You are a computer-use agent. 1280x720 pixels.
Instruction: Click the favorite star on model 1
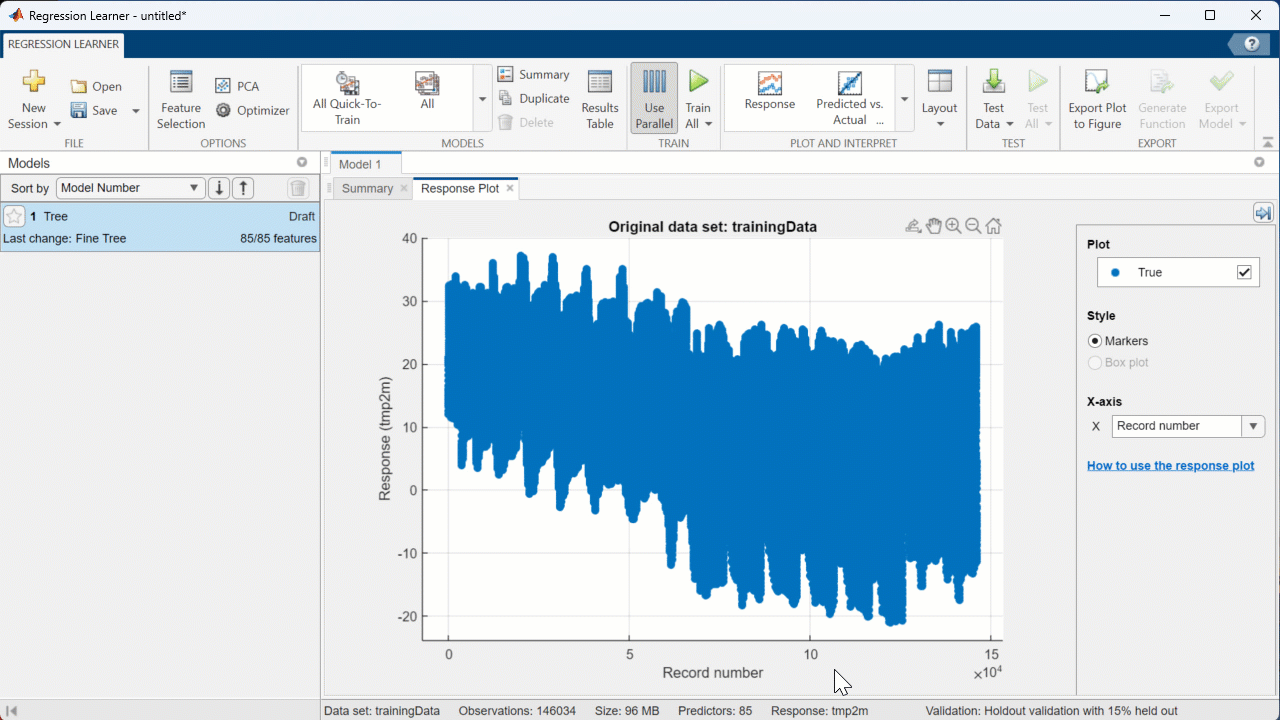click(x=14, y=216)
